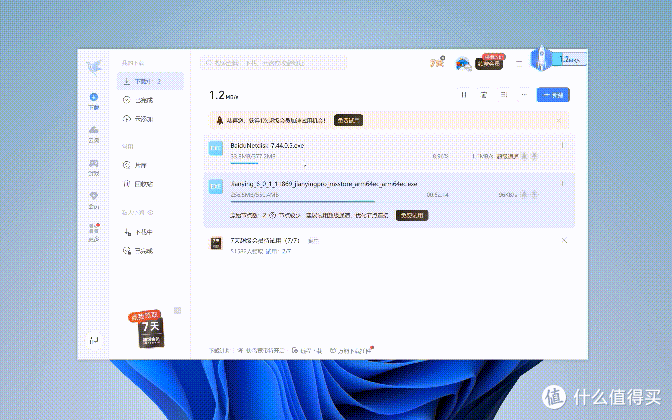672x420 pixels.
Task: Open the sidebar item above the recycle bin
Action: click(150, 165)
